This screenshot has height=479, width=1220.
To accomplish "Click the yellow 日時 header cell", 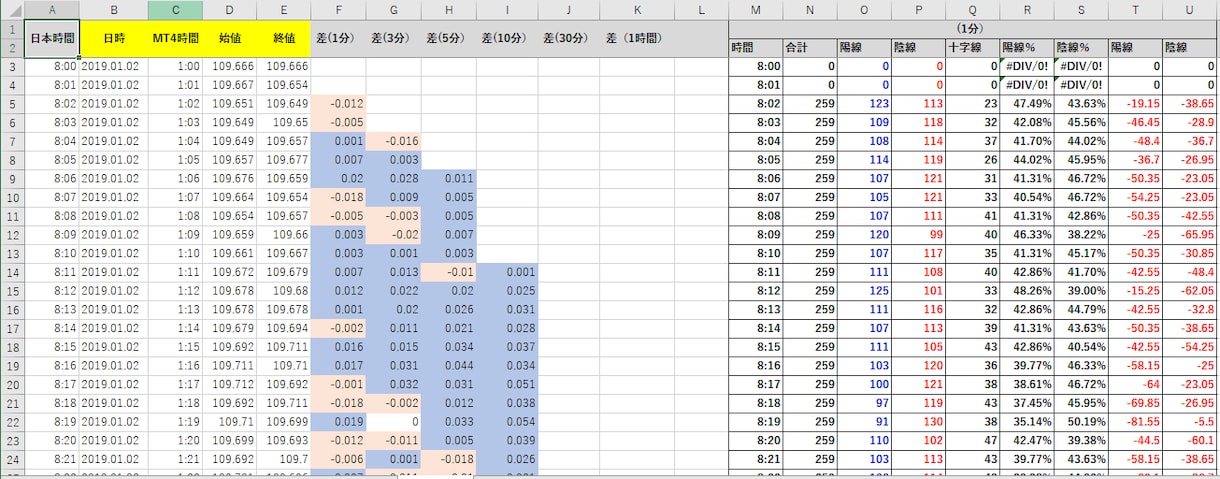I will point(114,38).
